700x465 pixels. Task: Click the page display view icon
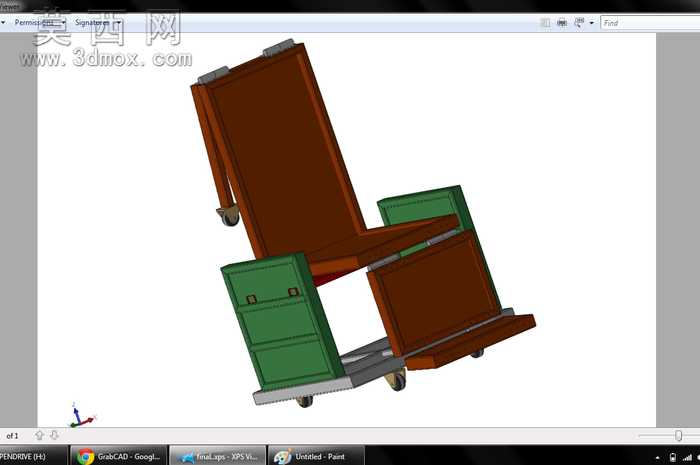pos(579,23)
